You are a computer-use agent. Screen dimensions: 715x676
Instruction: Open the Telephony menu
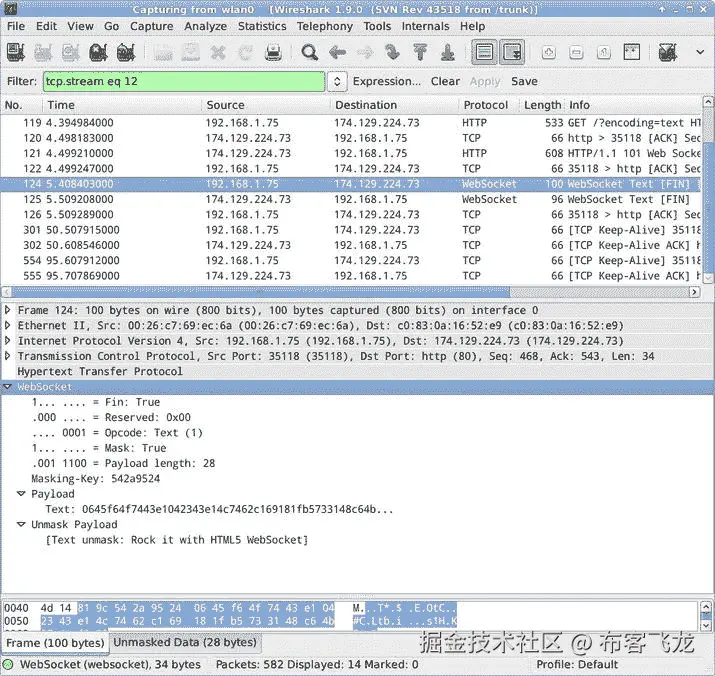[325, 26]
